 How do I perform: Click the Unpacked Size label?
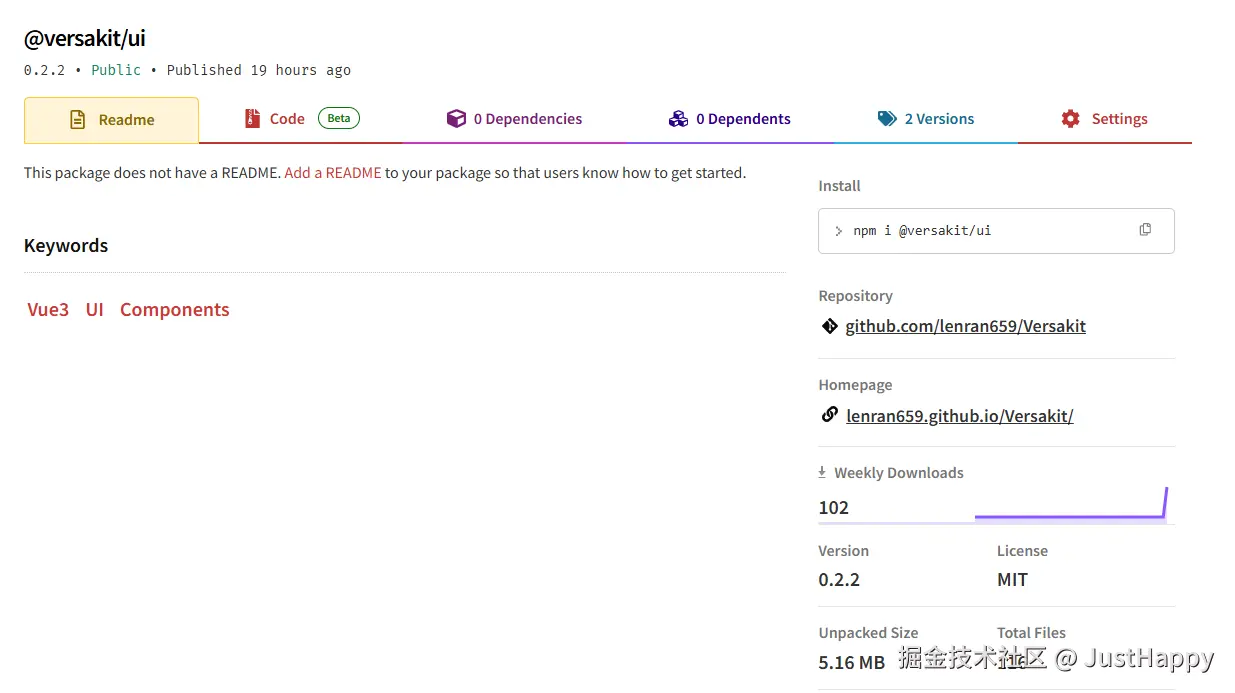tap(868, 633)
